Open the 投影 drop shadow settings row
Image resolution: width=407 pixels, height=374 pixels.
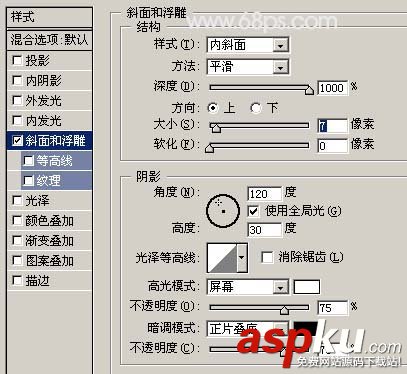(49, 61)
